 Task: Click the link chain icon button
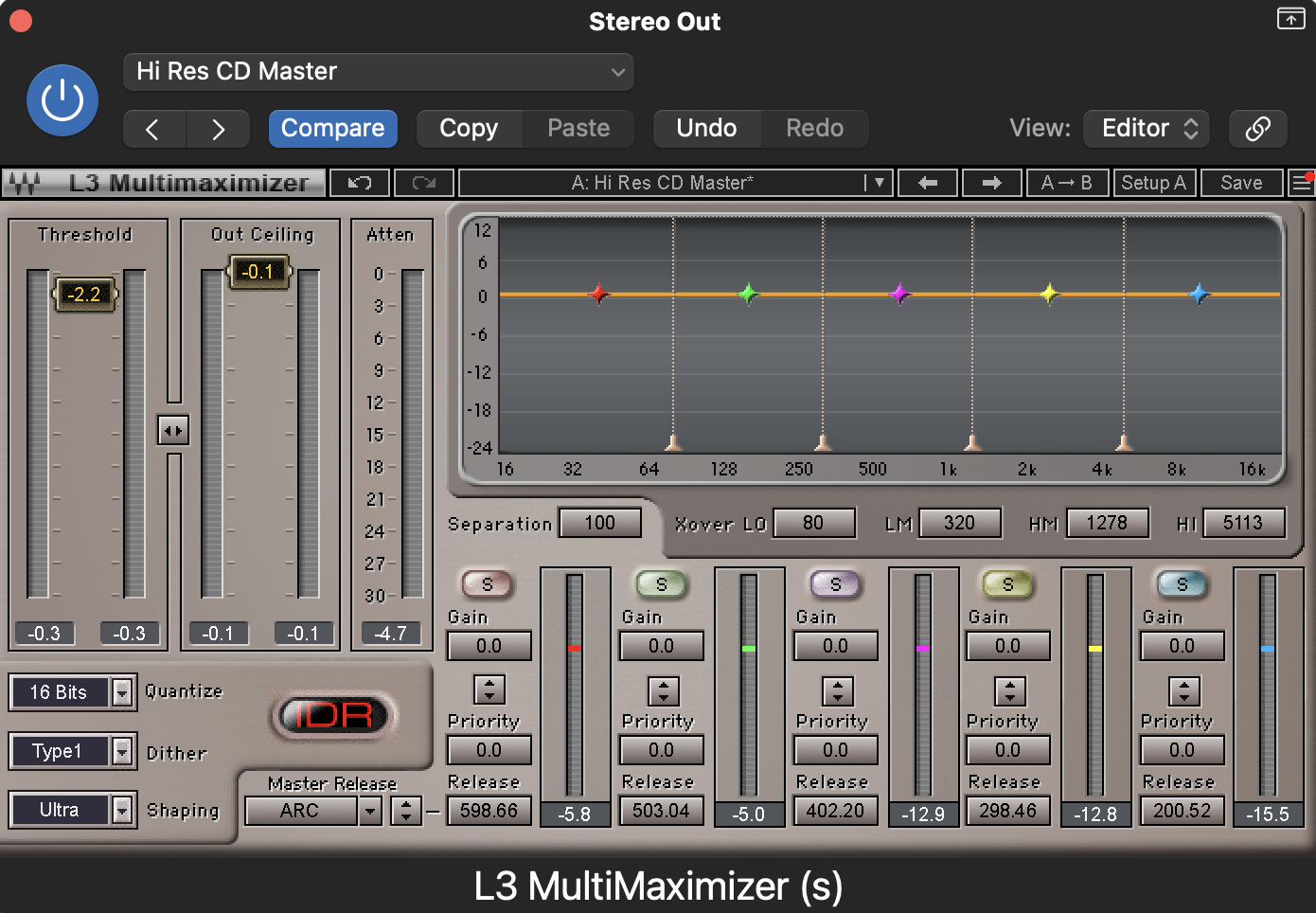(x=1257, y=129)
